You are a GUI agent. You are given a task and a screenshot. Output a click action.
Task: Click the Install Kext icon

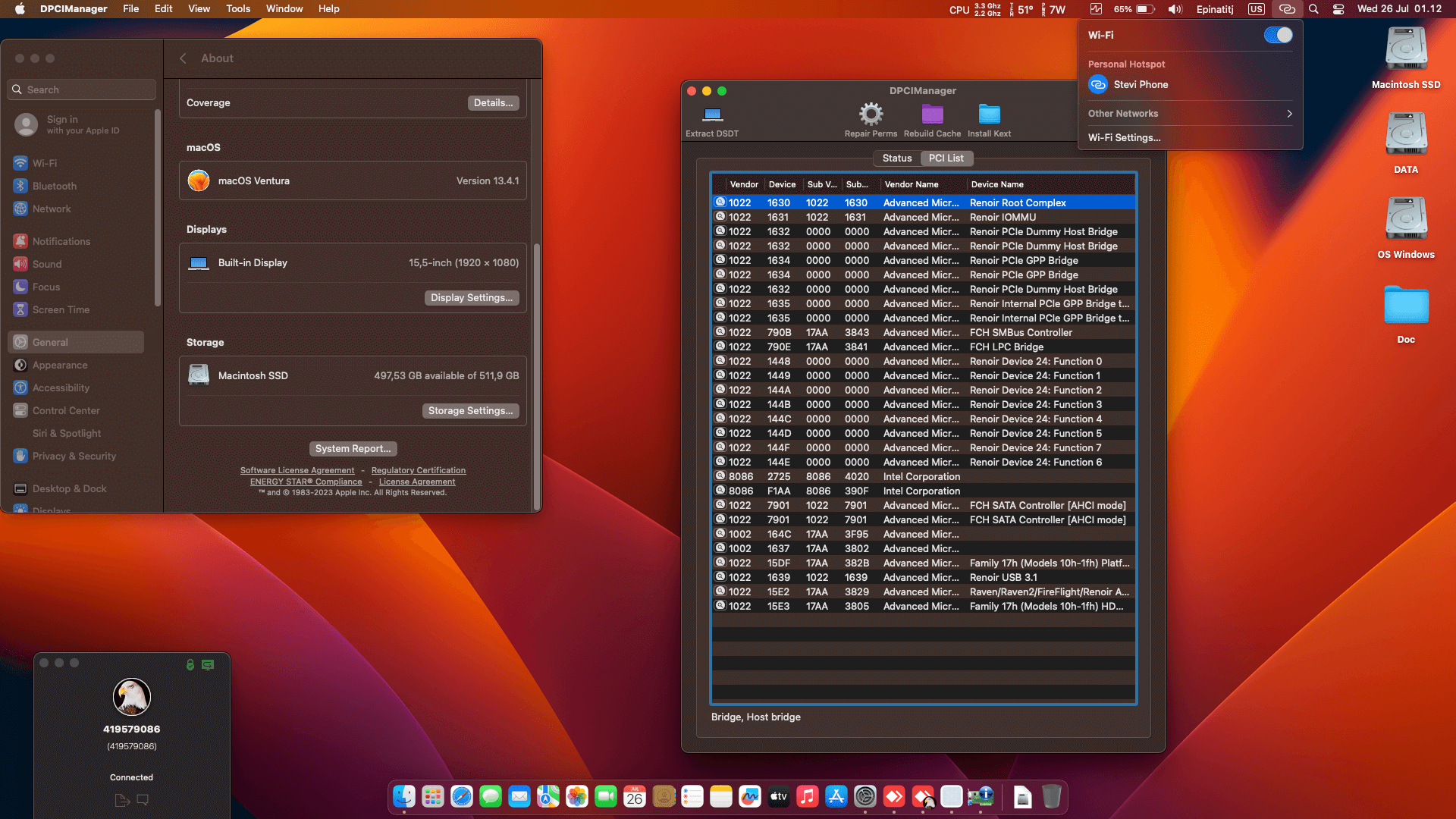(x=989, y=115)
